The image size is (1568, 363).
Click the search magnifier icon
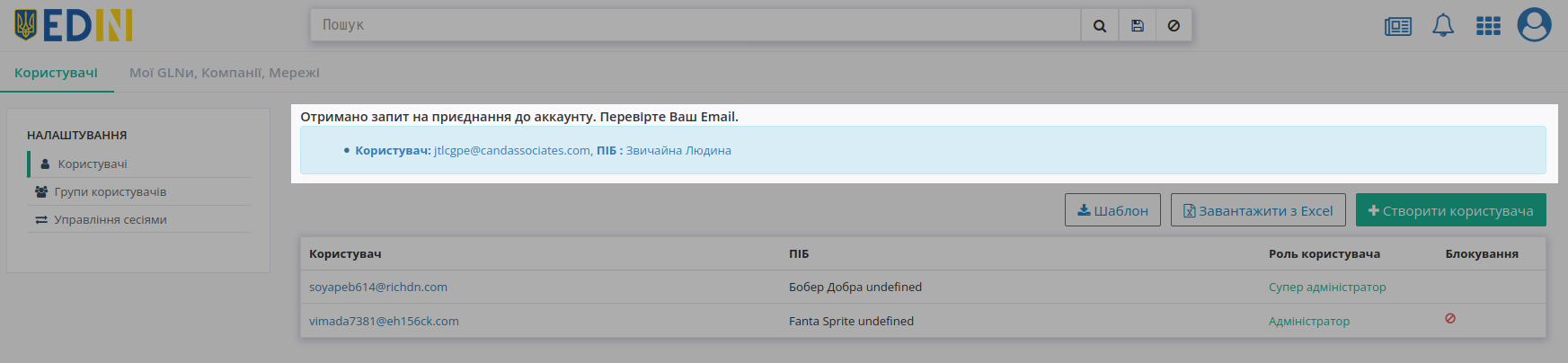point(1099,26)
